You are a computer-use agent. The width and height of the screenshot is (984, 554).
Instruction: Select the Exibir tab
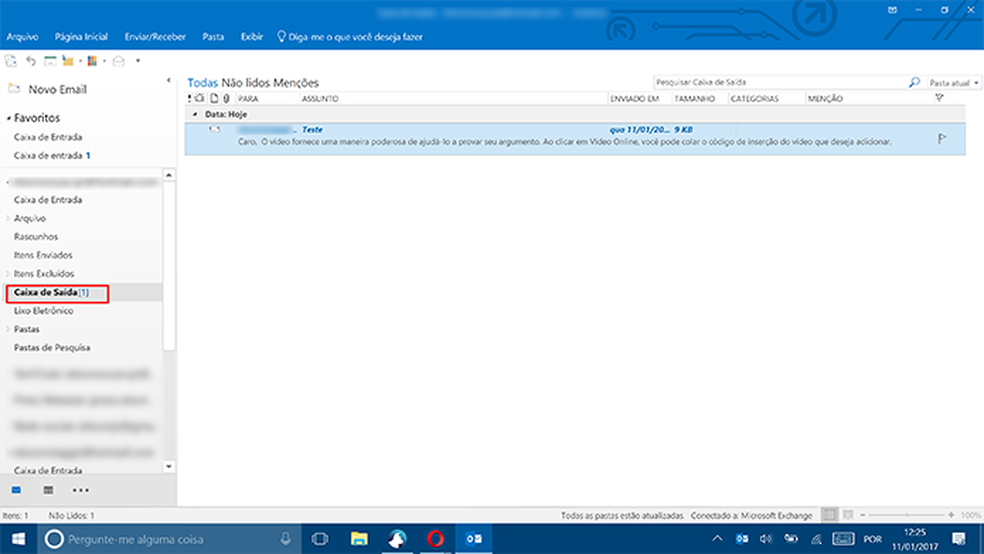click(252, 37)
